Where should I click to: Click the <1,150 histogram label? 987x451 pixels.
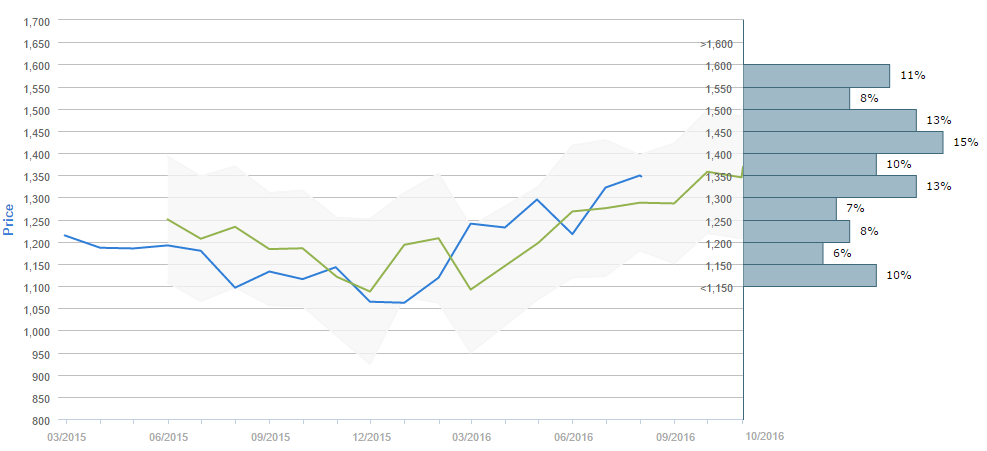(717, 288)
